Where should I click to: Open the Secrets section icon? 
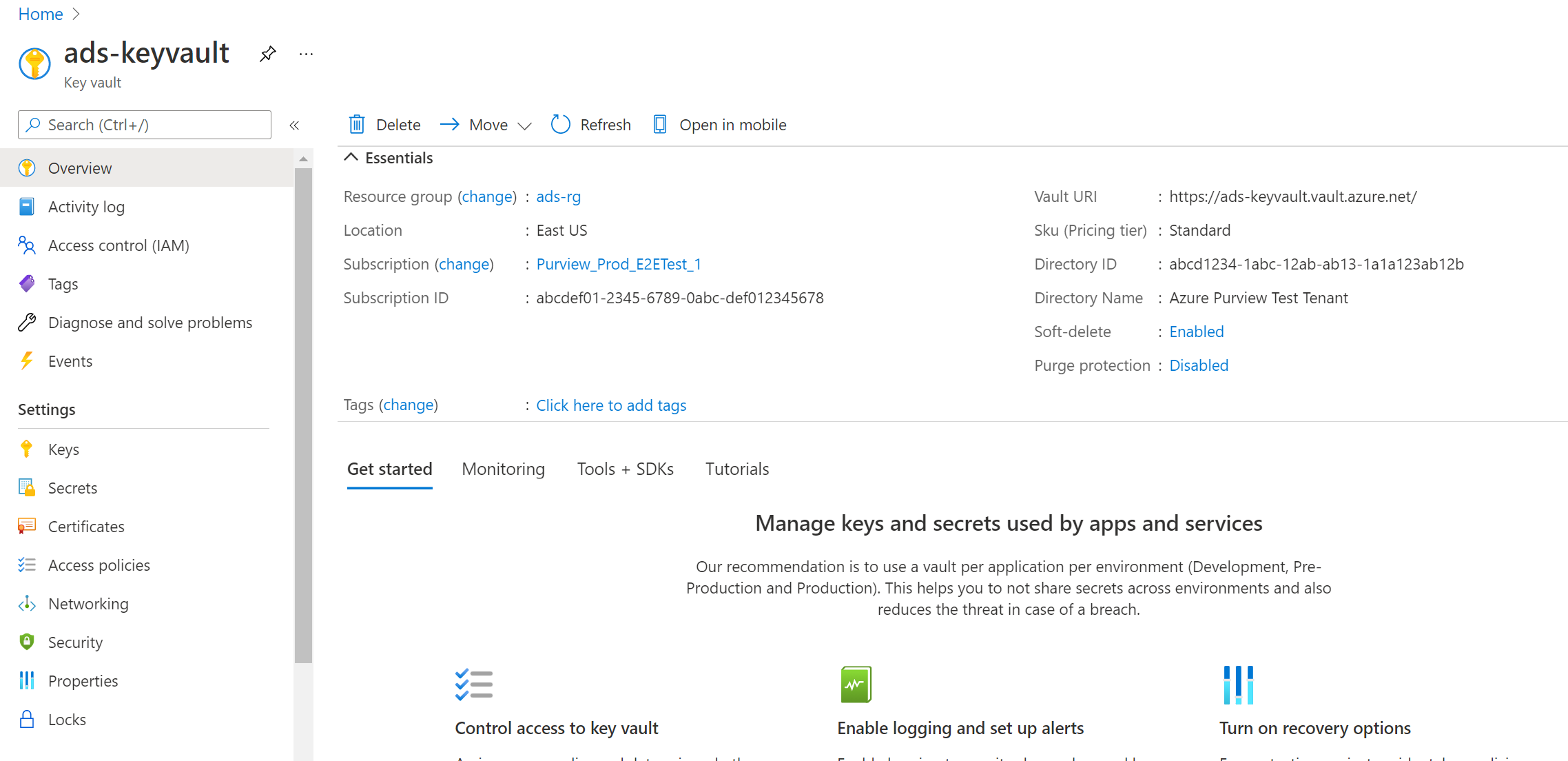coord(27,487)
